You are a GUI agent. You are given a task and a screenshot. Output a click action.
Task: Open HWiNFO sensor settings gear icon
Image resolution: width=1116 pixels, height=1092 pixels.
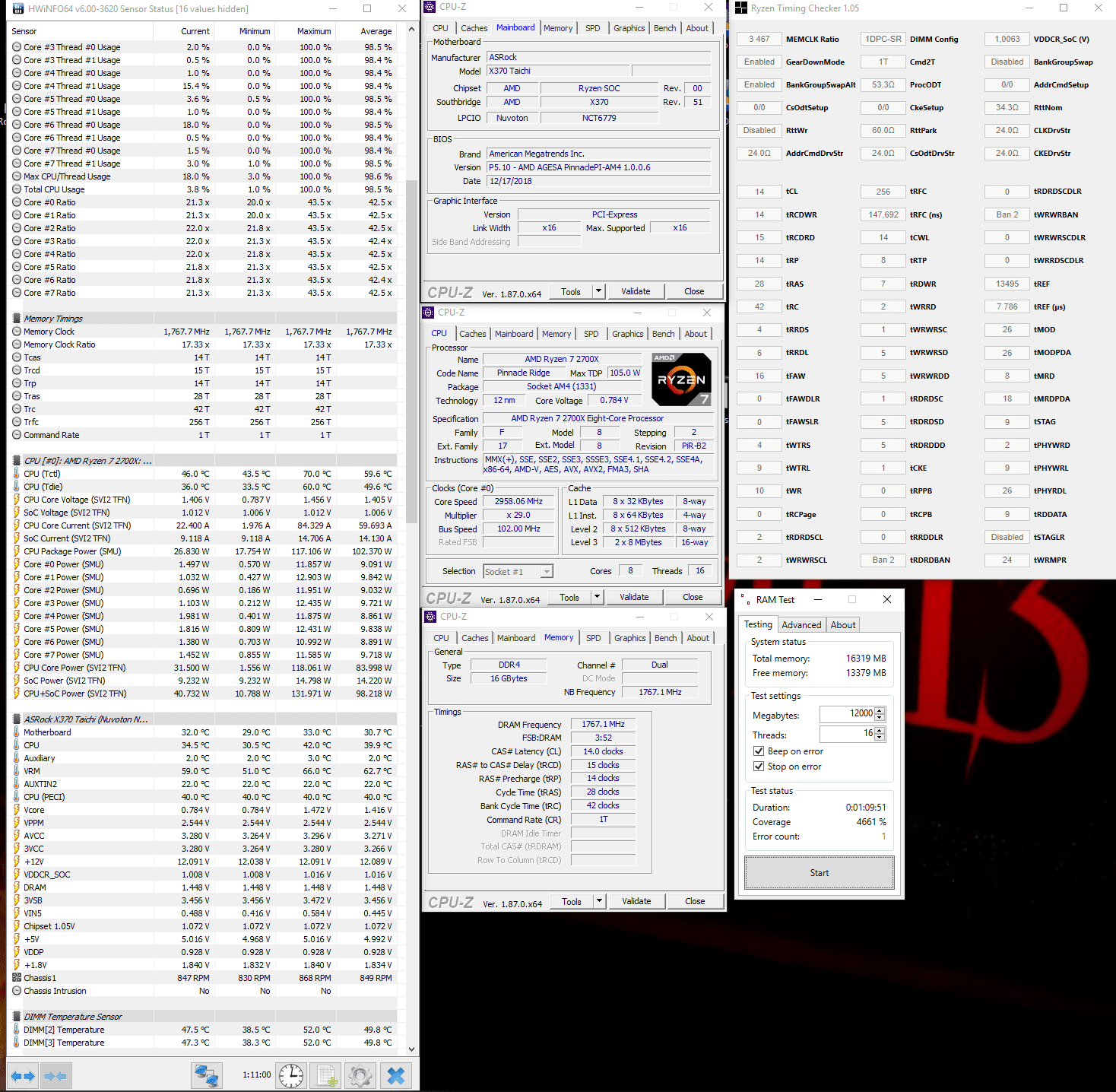[360, 1075]
